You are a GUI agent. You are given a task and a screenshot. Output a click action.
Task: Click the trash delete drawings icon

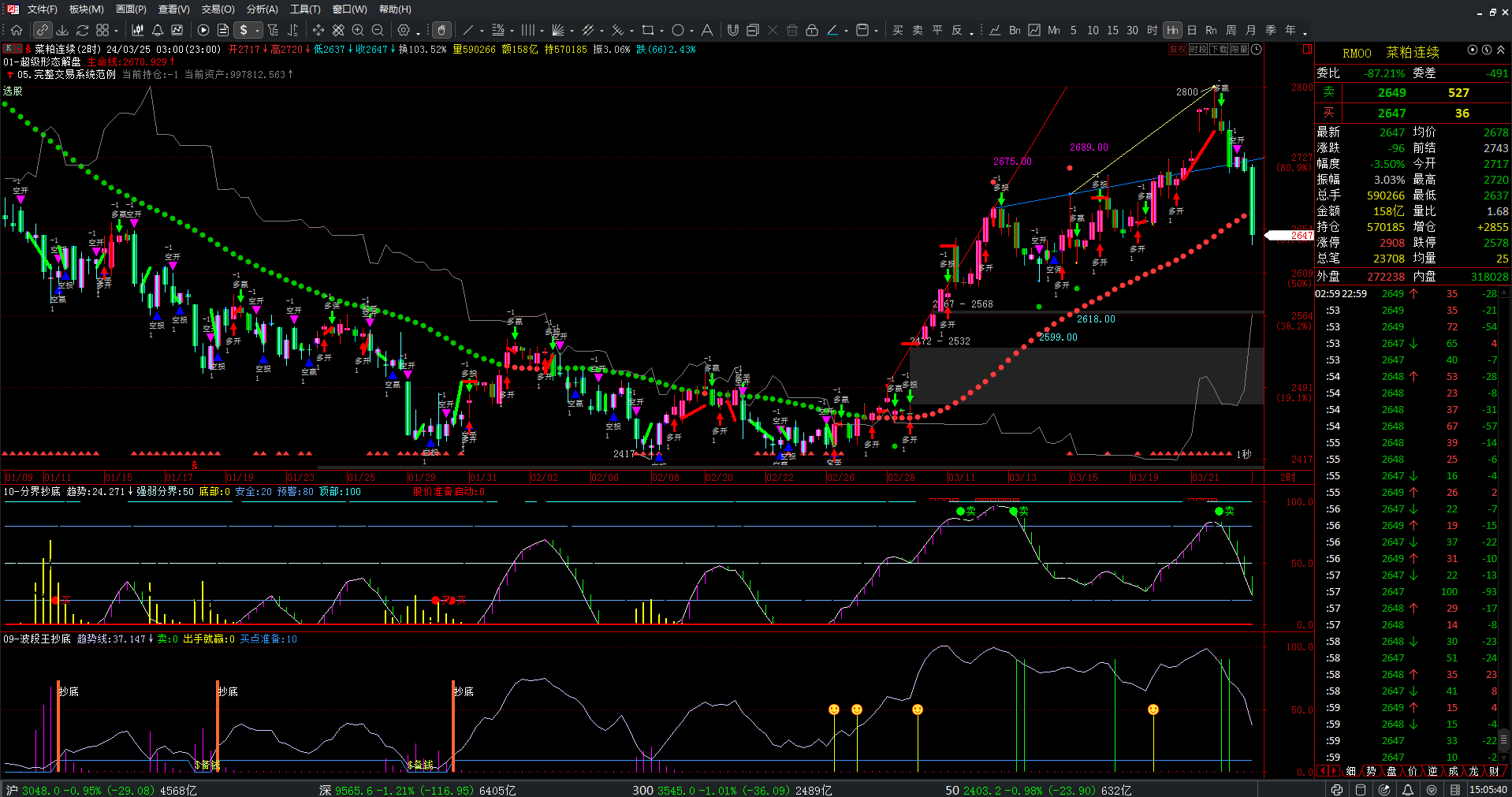pyautogui.click(x=792, y=30)
